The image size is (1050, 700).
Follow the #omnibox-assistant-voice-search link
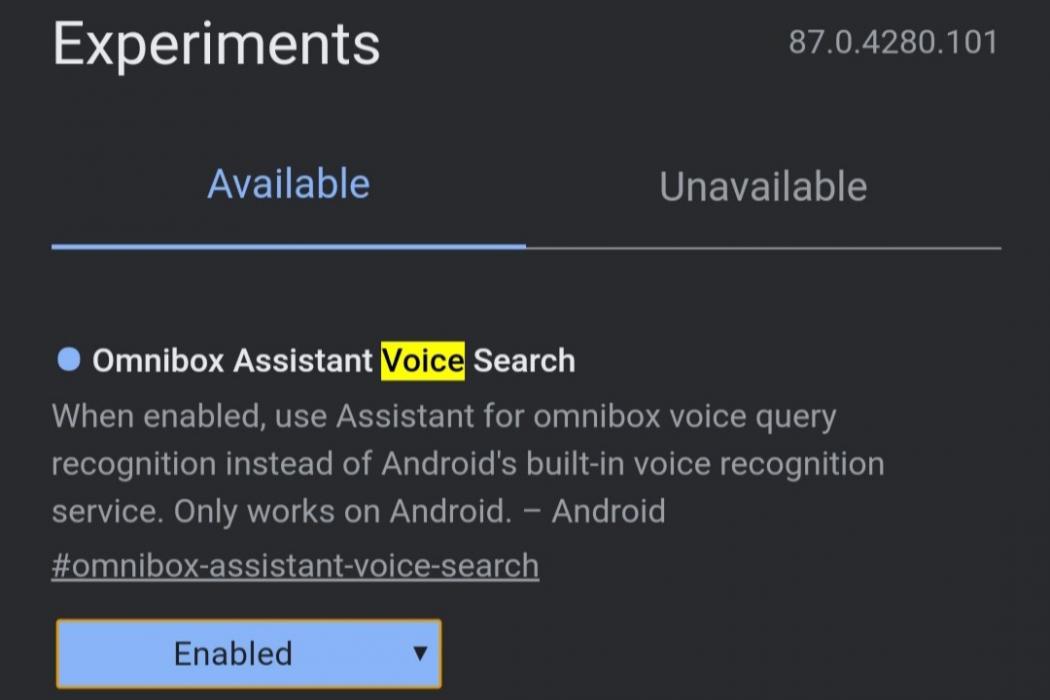[295, 565]
